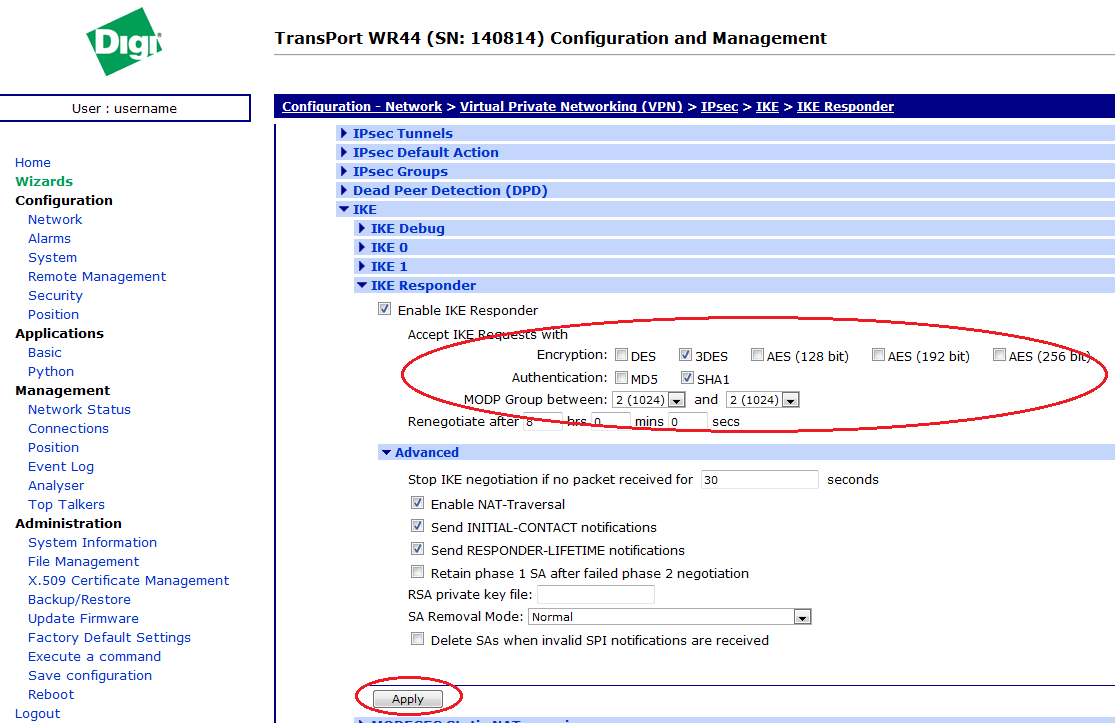
Task: Collapse the IKE Responder section
Action: pos(423,285)
